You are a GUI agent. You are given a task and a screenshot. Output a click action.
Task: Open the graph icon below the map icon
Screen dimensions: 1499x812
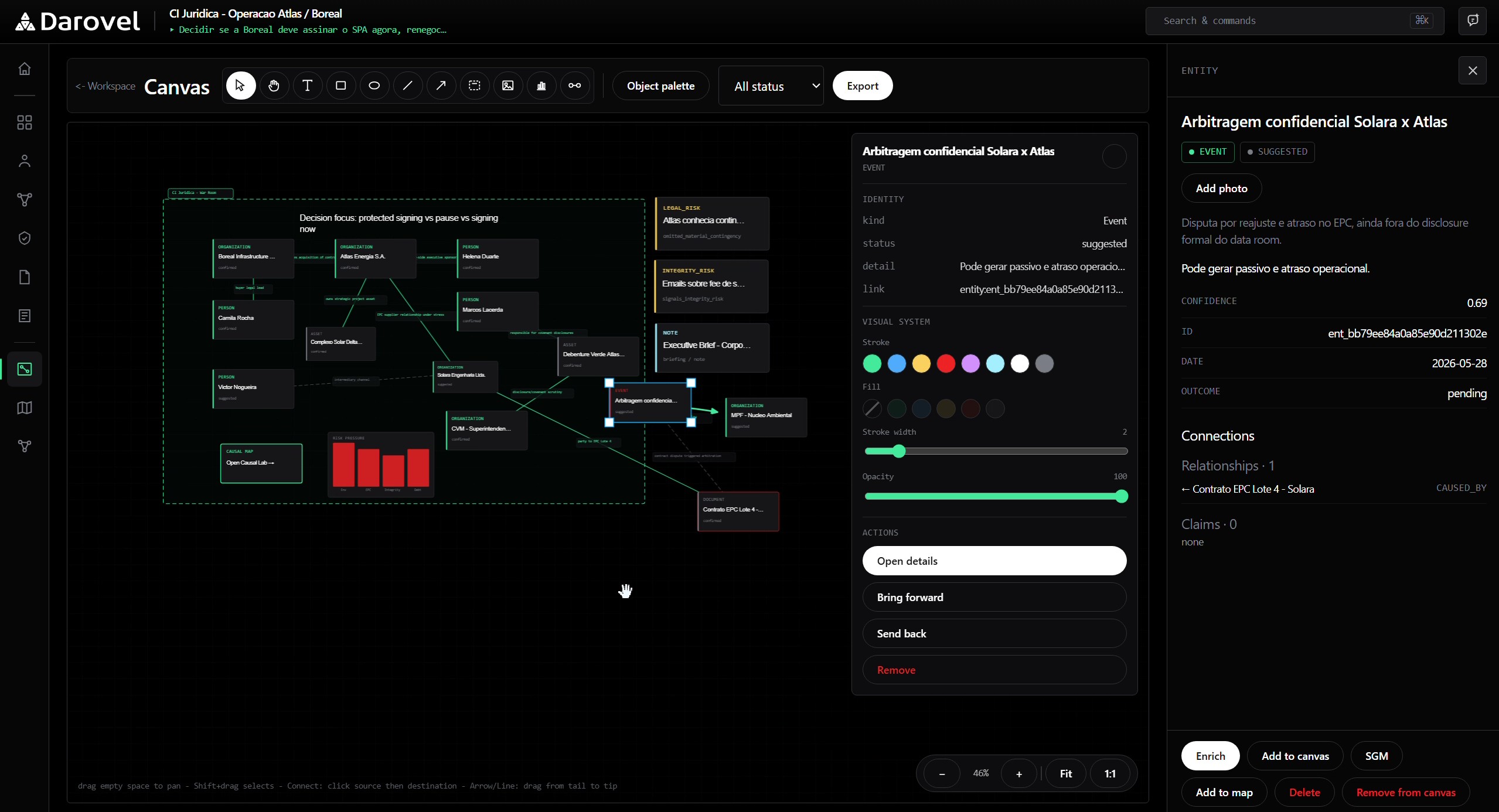coord(25,446)
